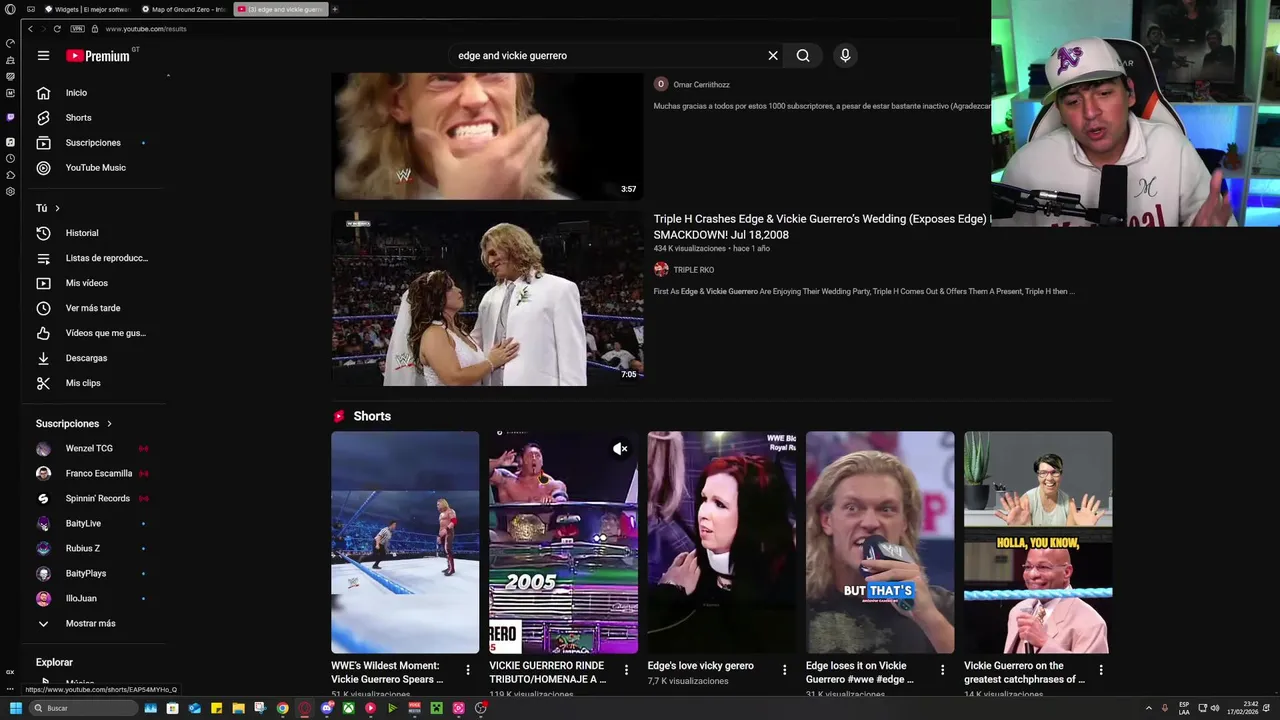Screen dimensions: 1280x720
Task: Open Vickie Guerrero greatest catchphrases short
Action: 1038,542
